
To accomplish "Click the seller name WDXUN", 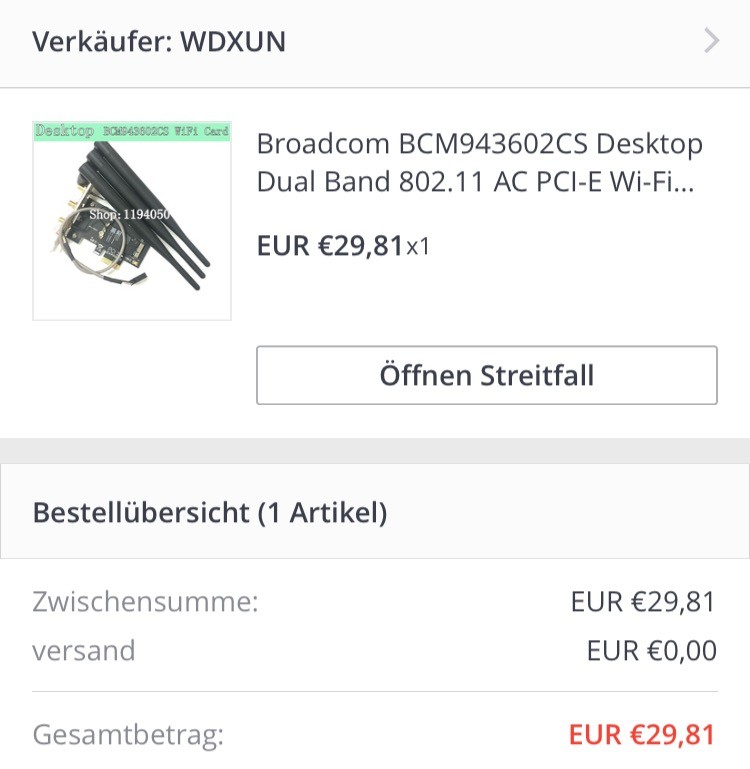I will pos(233,42).
